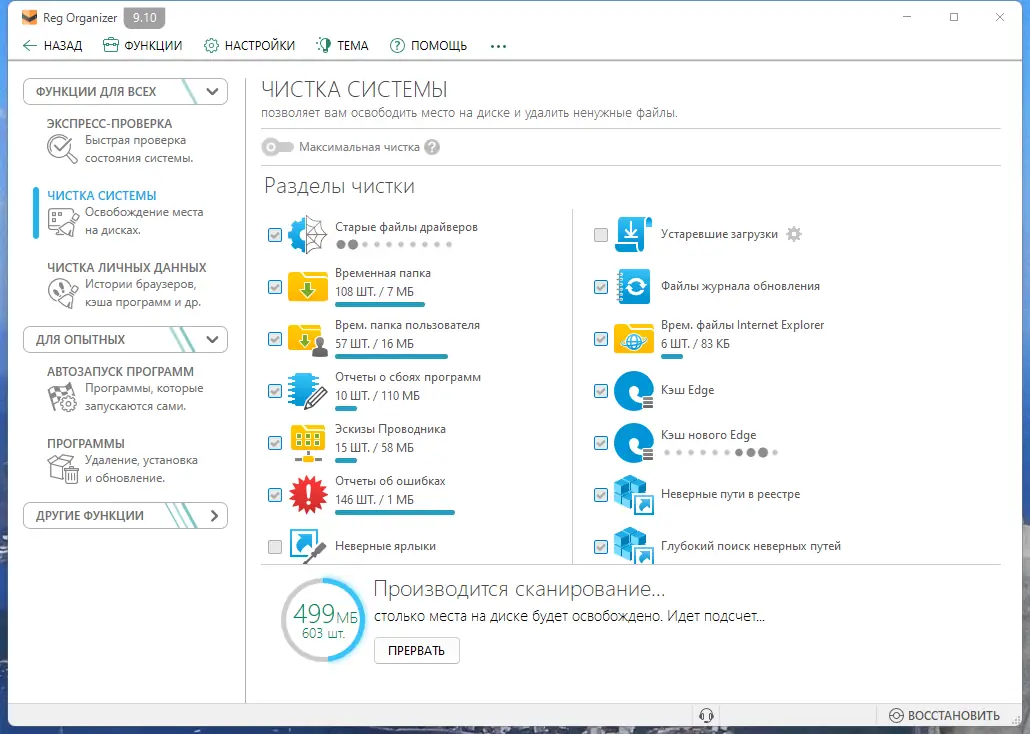The width and height of the screenshot is (1030, 734).
Task: Click the Разделы чистки heading
Action: pos(339,186)
